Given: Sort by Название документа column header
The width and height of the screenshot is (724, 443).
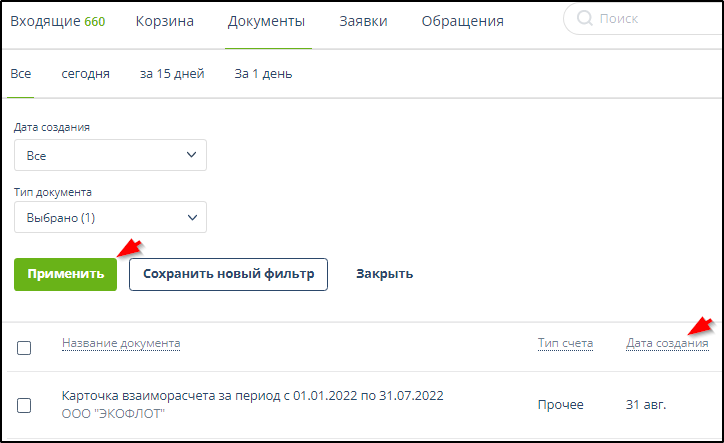Looking at the screenshot, I should (x=121, y=344).
